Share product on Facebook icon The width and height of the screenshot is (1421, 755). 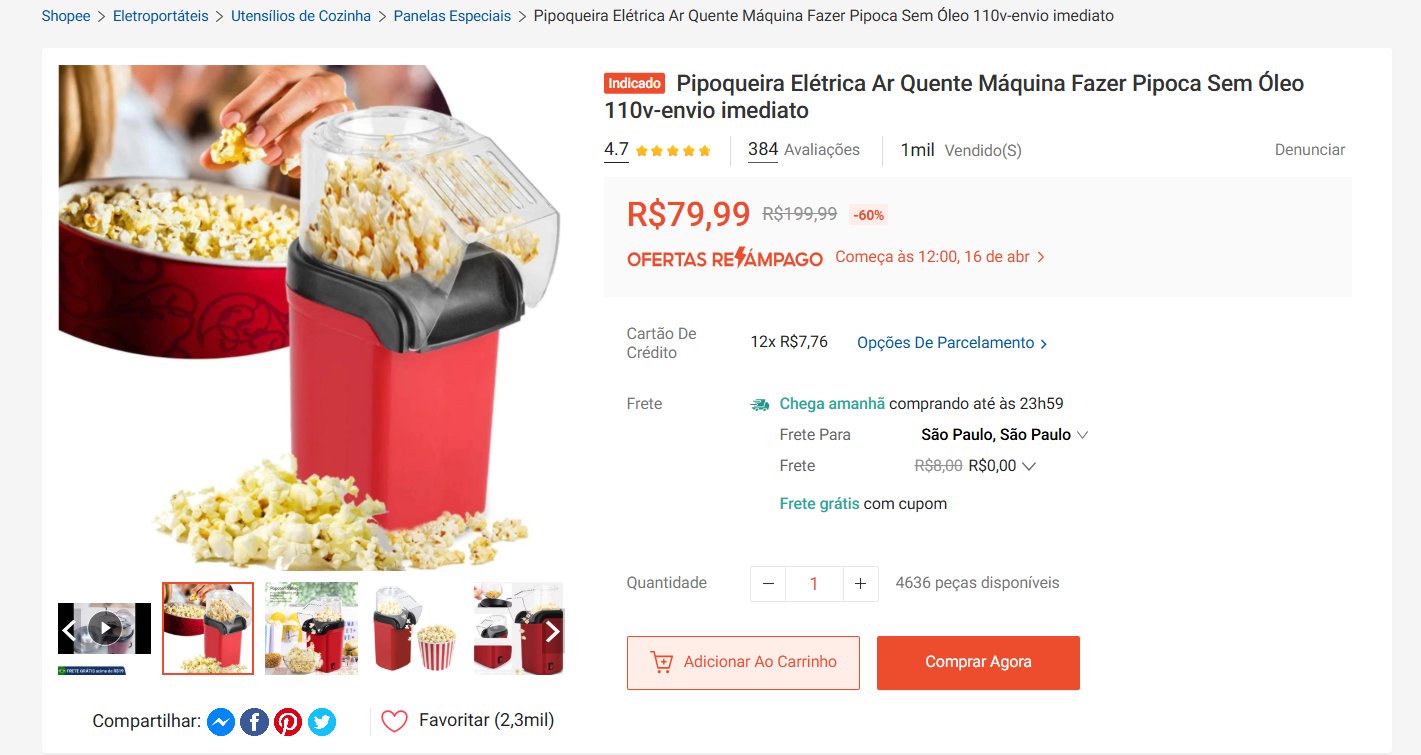(x=254, y=721)
